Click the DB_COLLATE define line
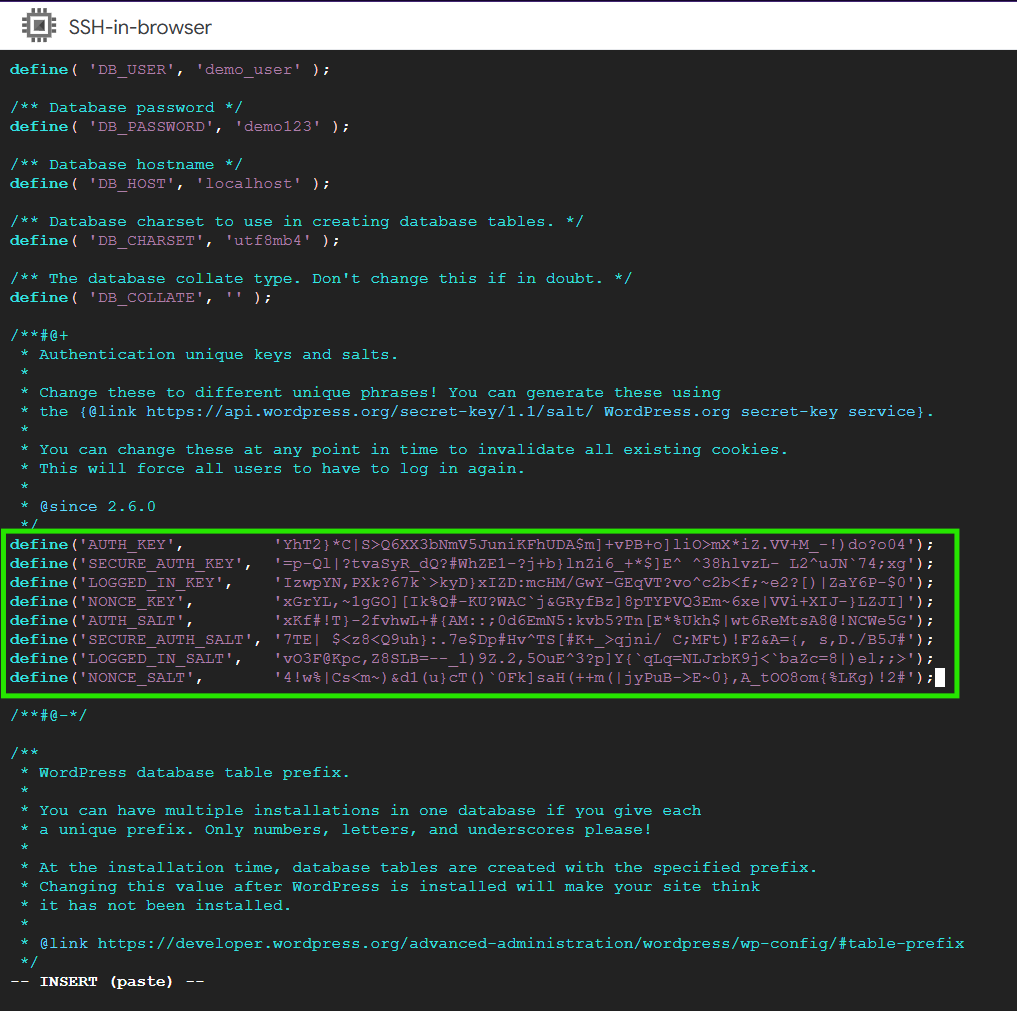The image size is (1017, 1011). (140, 298)
